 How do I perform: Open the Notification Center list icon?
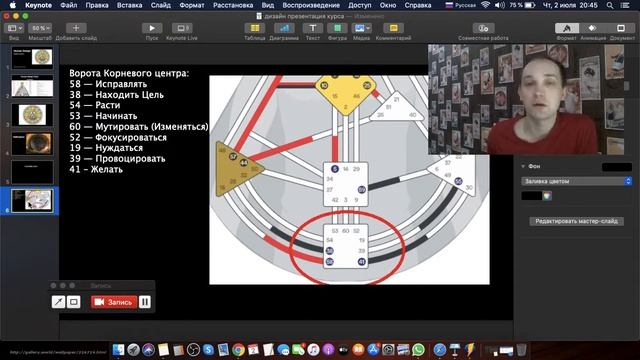(x=625, y=5)
